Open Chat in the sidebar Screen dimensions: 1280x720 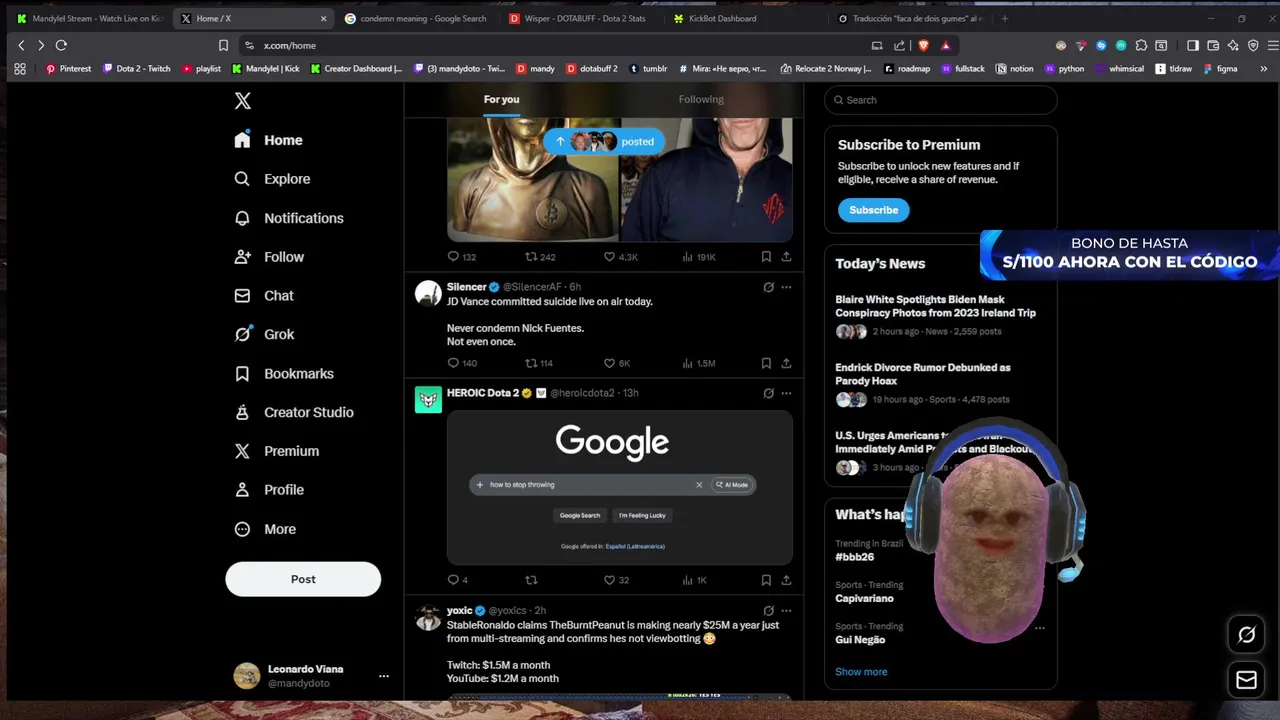click(263, 296)
